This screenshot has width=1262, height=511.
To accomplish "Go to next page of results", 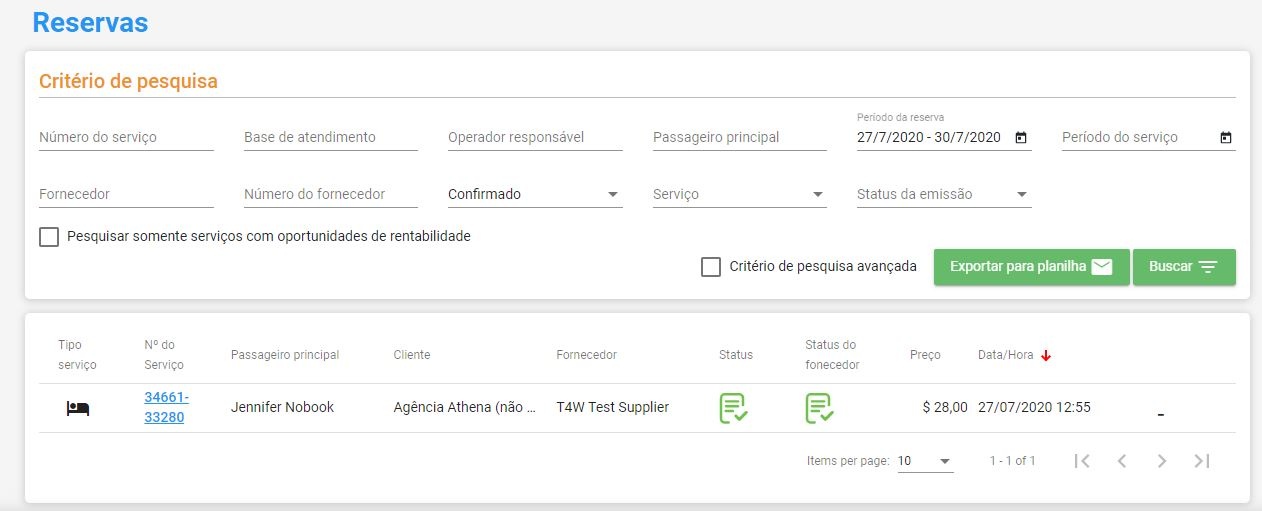I will 1162,461.
